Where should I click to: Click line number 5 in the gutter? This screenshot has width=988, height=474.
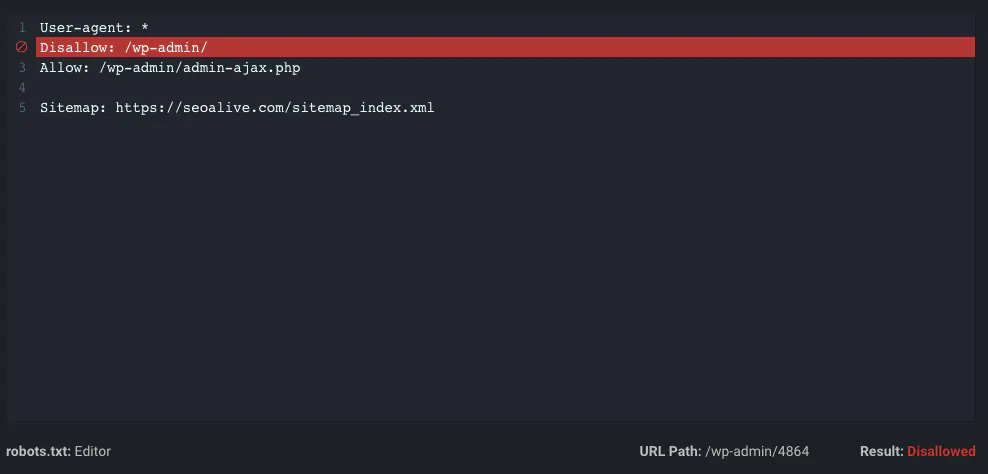(x=21, y=108)
